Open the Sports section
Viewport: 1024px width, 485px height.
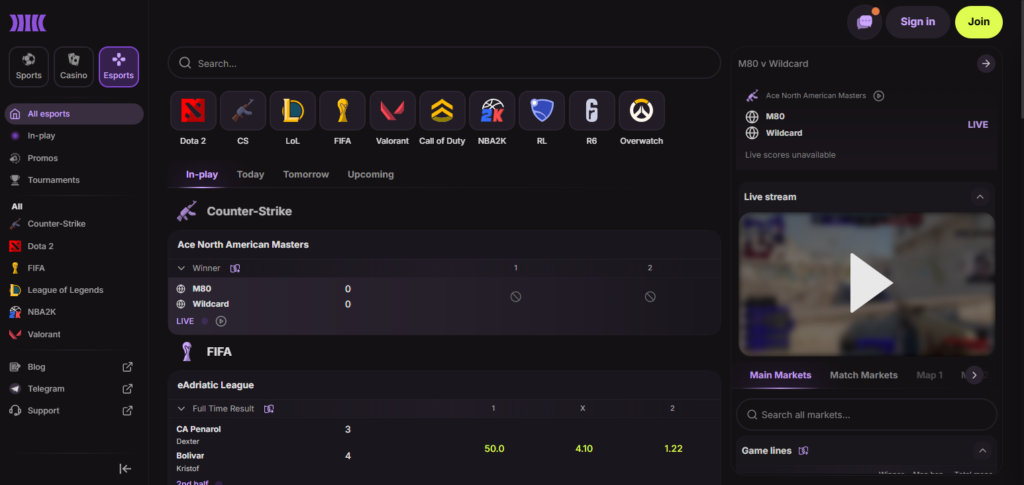click(x=29, y=67)
